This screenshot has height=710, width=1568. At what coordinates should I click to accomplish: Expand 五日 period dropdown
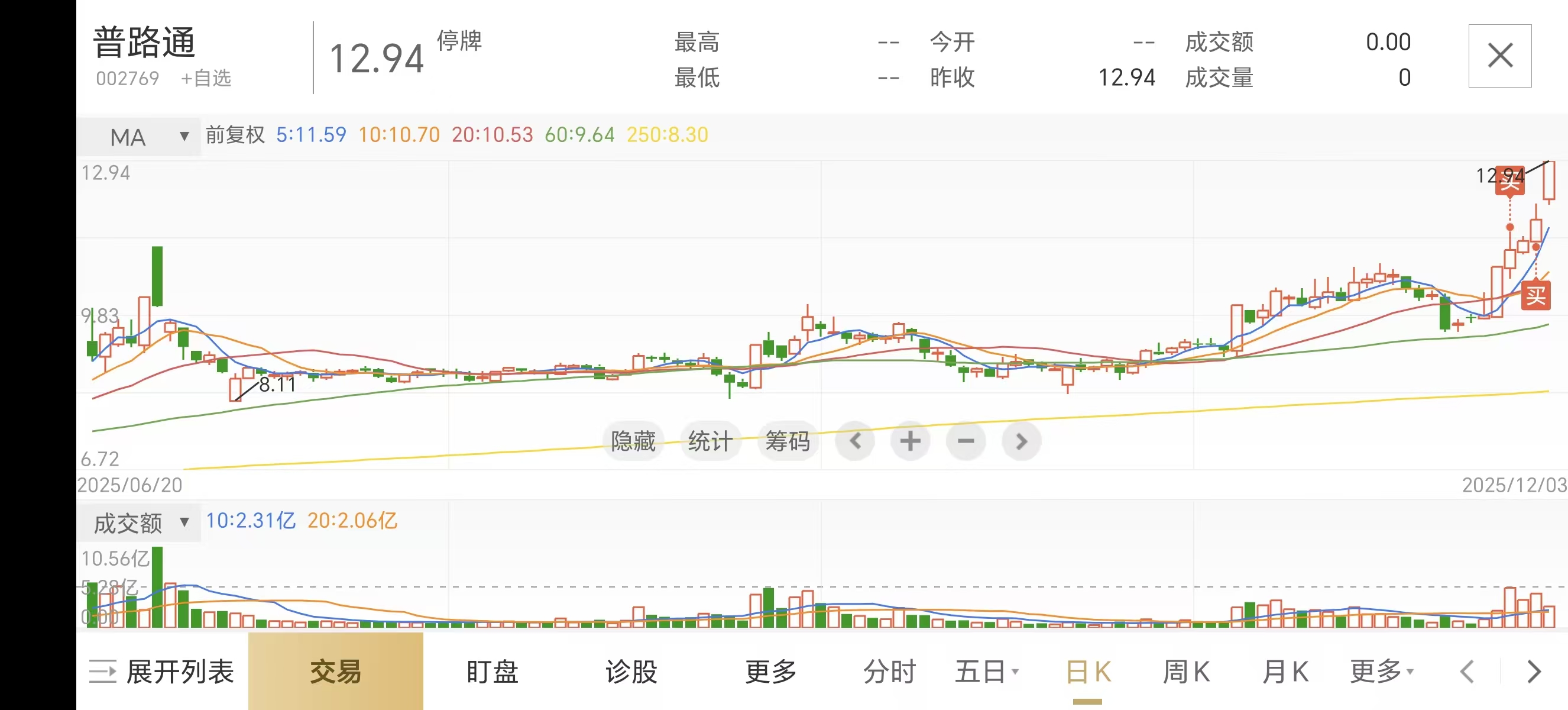click(x=986, y=672)
